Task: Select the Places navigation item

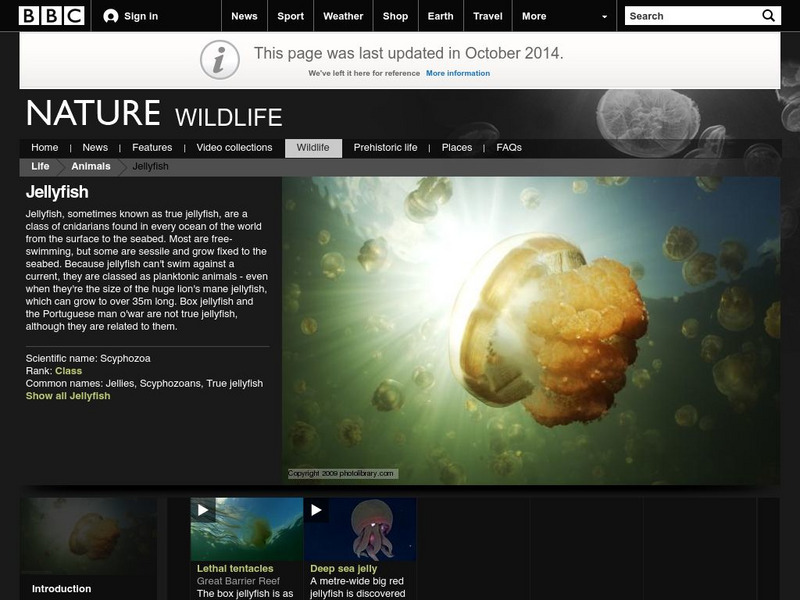Action: (456, 146)
